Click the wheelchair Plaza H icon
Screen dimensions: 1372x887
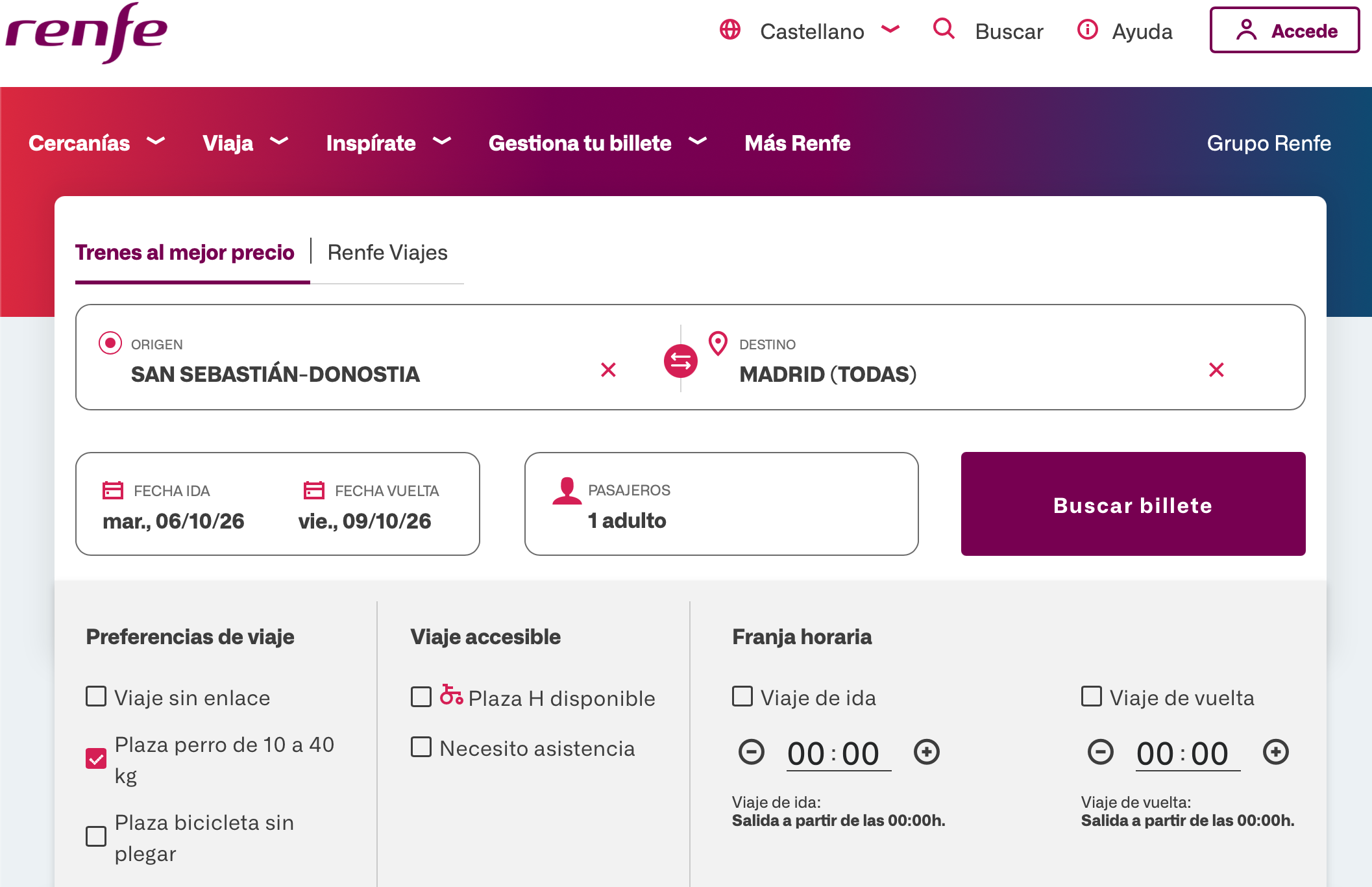(452, 695)
